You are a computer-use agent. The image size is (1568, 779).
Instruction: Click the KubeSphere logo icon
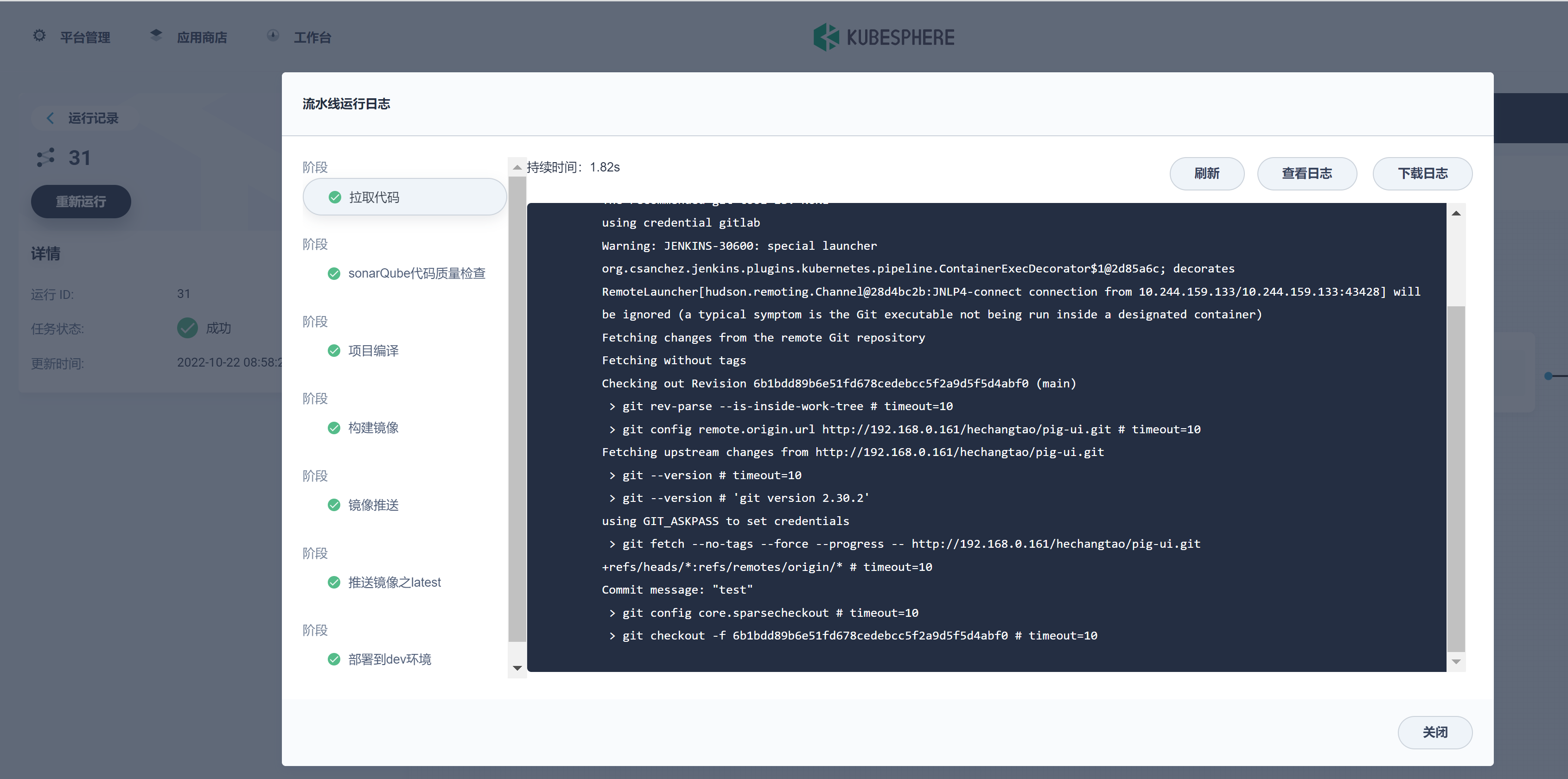click(x=826, y=37)
